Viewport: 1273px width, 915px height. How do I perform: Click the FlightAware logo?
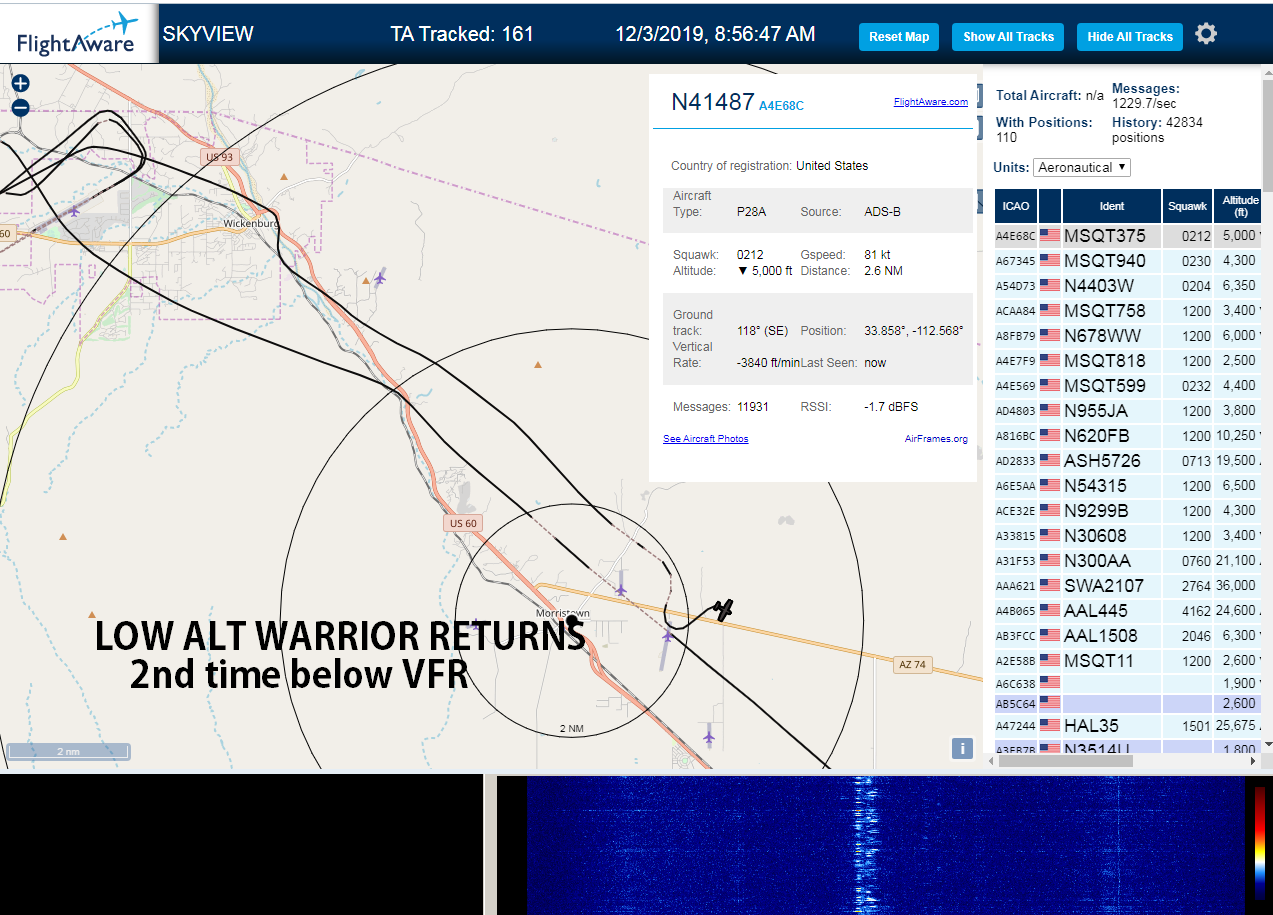click(x=78, y=33)
